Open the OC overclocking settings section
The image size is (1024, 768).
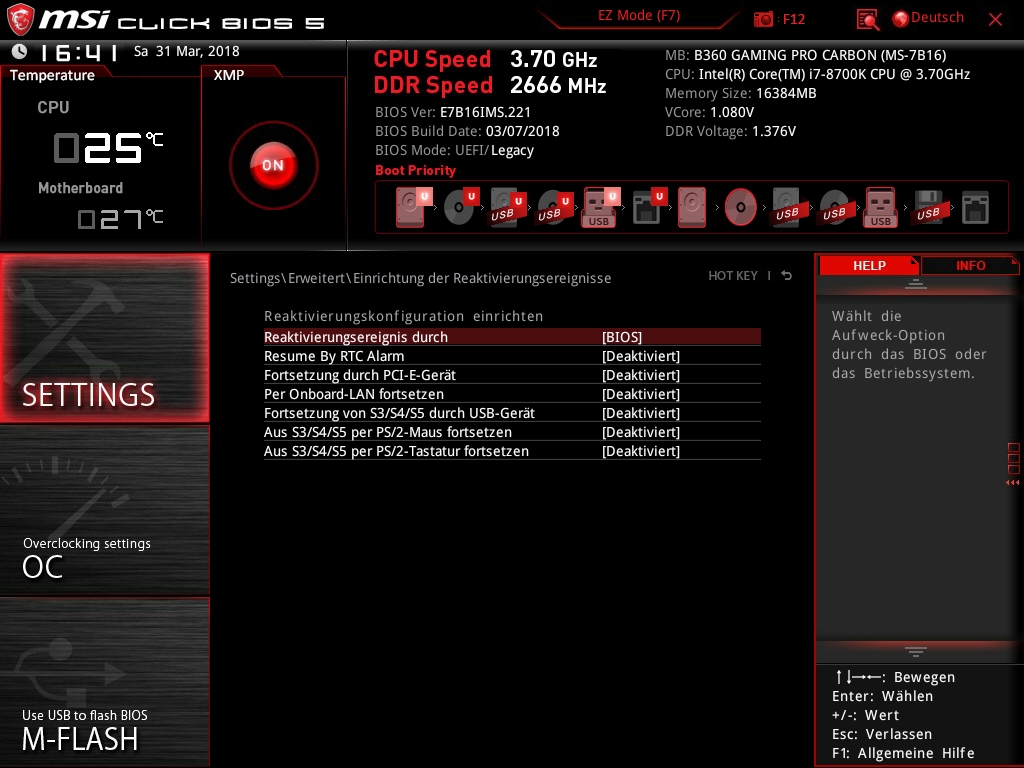pyautogui.click(x=104, y=511)
